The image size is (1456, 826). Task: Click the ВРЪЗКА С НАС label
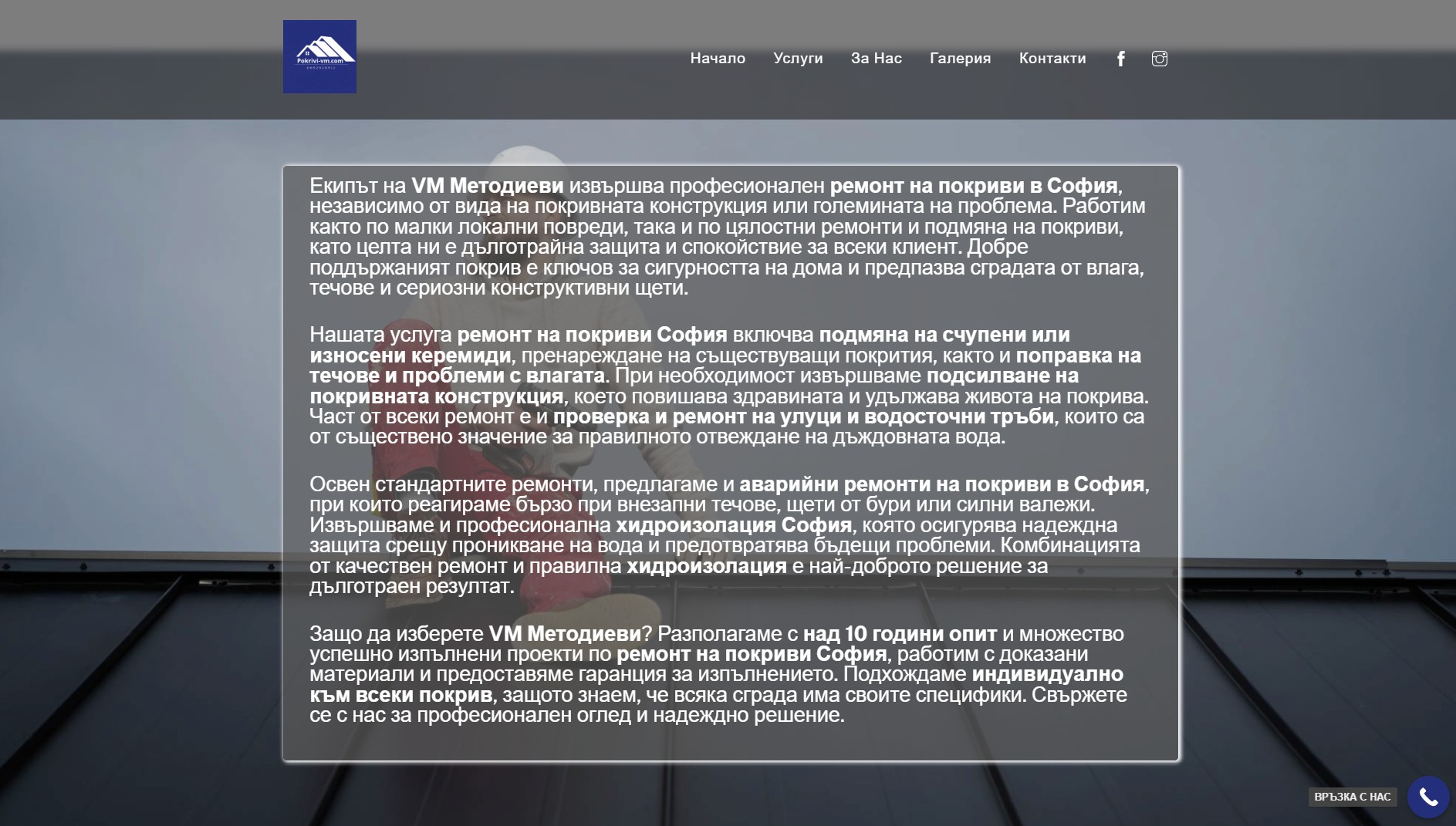pyautogui.click(x=1352, y=797)
